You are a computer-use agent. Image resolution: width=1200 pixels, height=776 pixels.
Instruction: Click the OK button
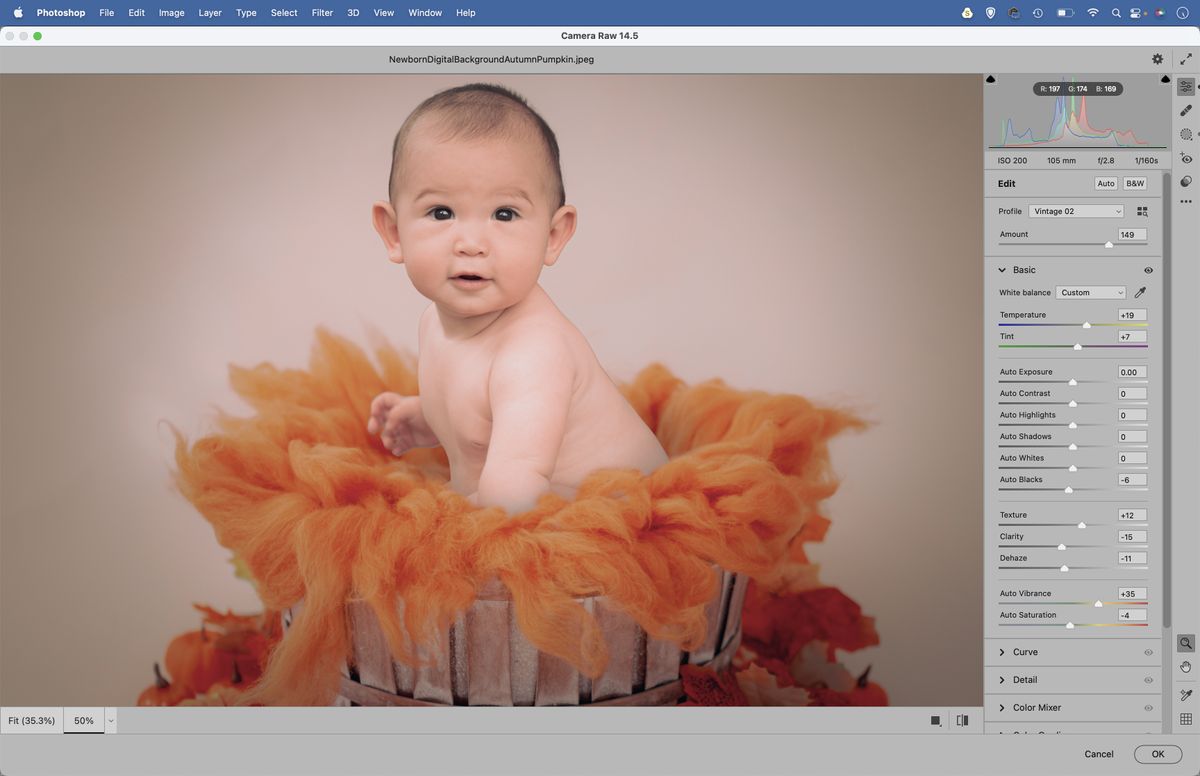pyautogui.click(x=1157, y=754)
